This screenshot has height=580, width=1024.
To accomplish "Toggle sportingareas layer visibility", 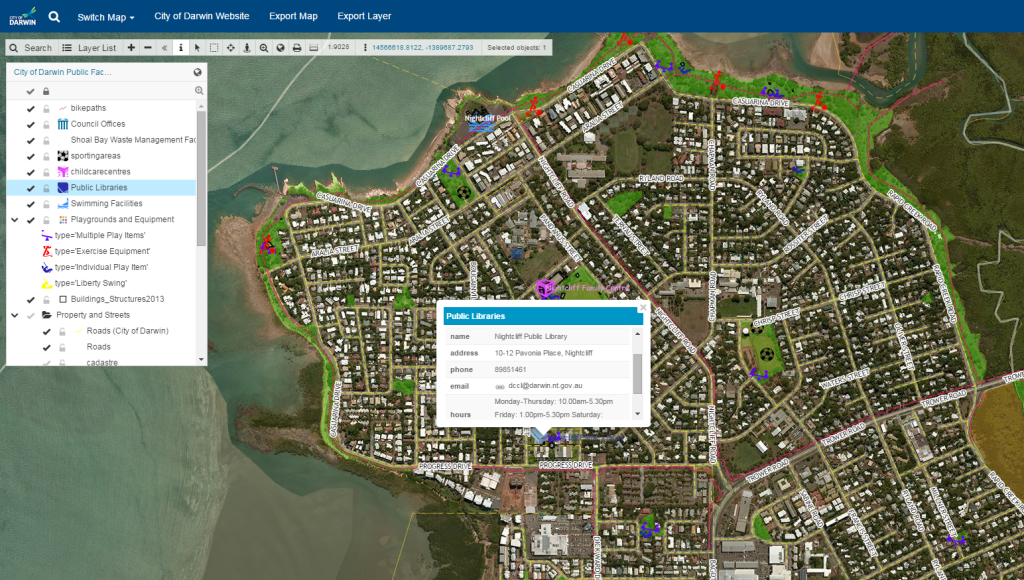I will pyautogui.click(x=30, y=156).
